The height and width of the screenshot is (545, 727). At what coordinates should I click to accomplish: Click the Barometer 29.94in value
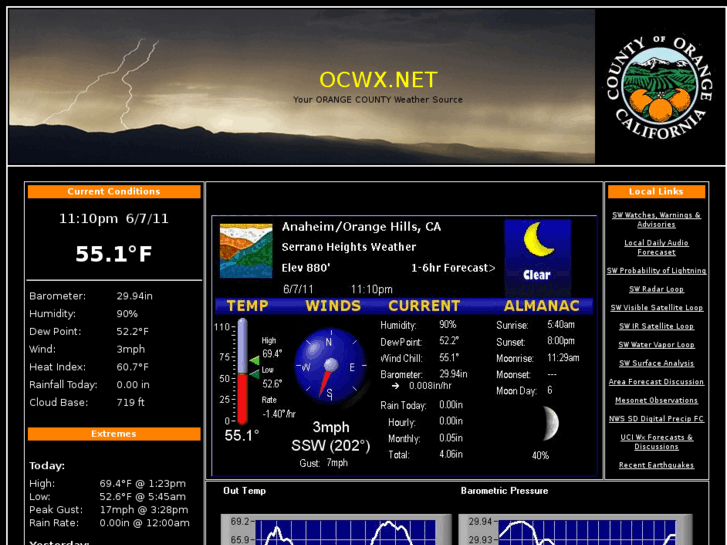pos(134,296)
